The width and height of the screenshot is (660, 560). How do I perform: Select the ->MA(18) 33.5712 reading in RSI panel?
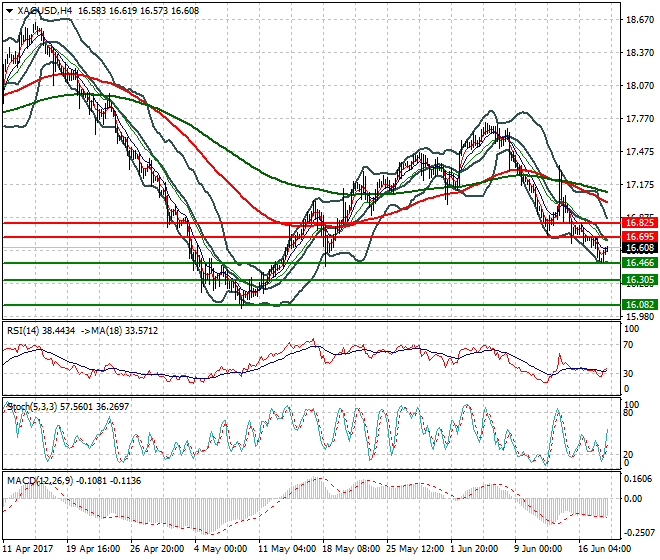pyautogui.click(x=119, y=331)
